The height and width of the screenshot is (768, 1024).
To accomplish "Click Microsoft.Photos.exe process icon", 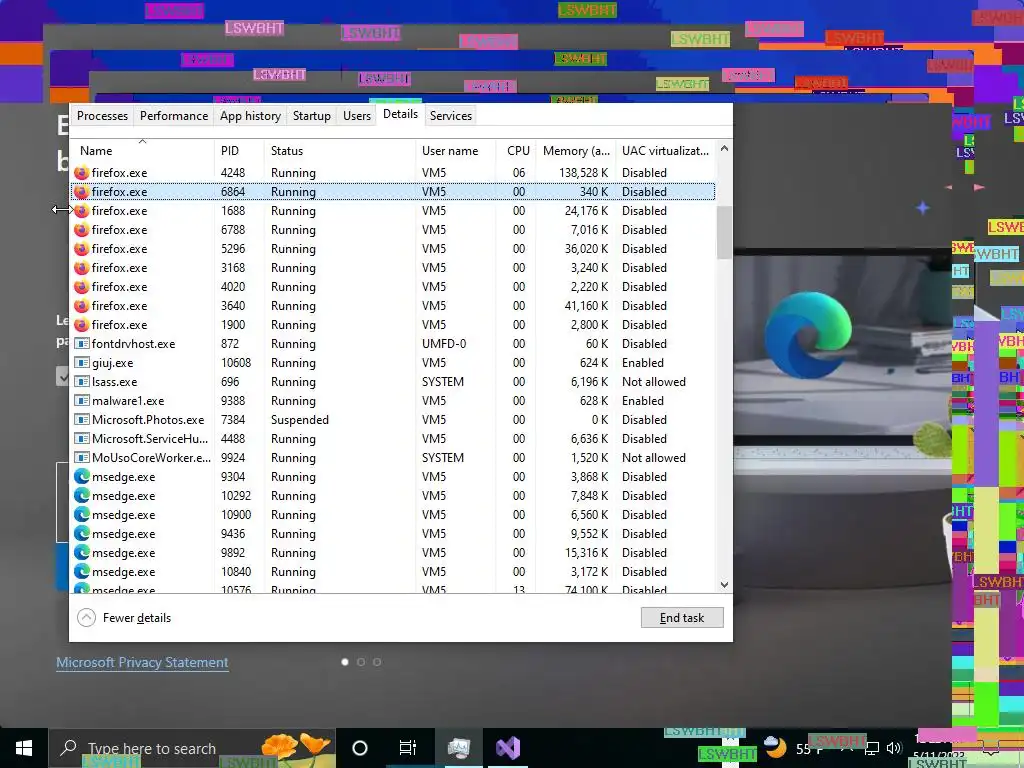I will click(82, 419).
